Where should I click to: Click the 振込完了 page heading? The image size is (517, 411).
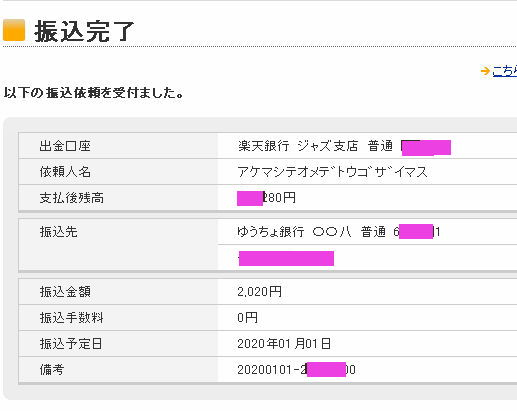(x=84, y=31)
